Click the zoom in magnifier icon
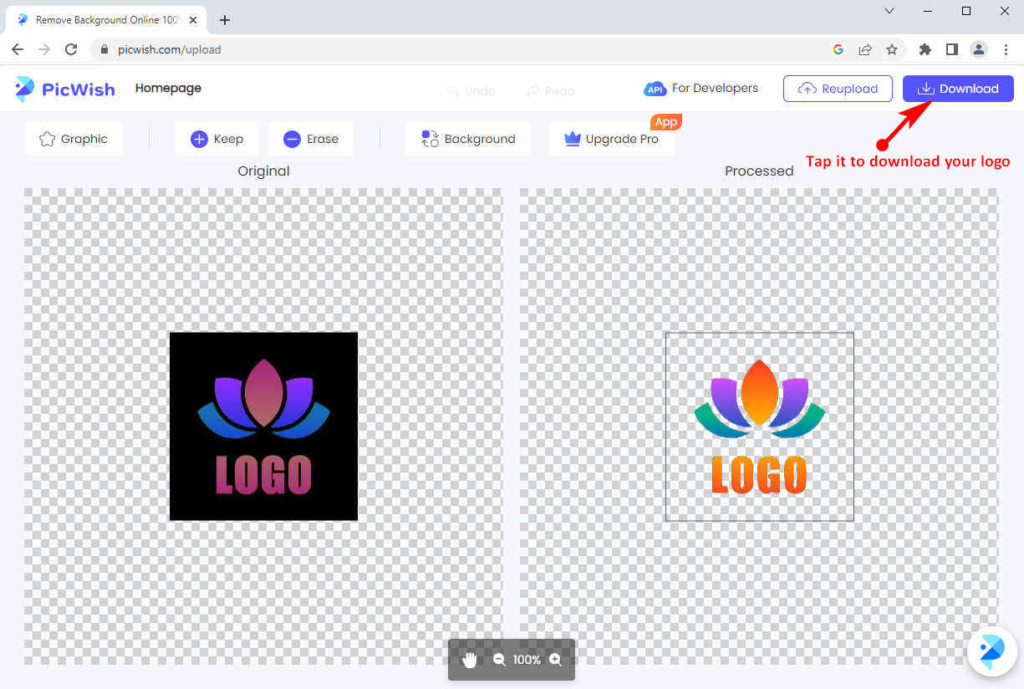The image size is (1024, 689). (x=555, y=659)
